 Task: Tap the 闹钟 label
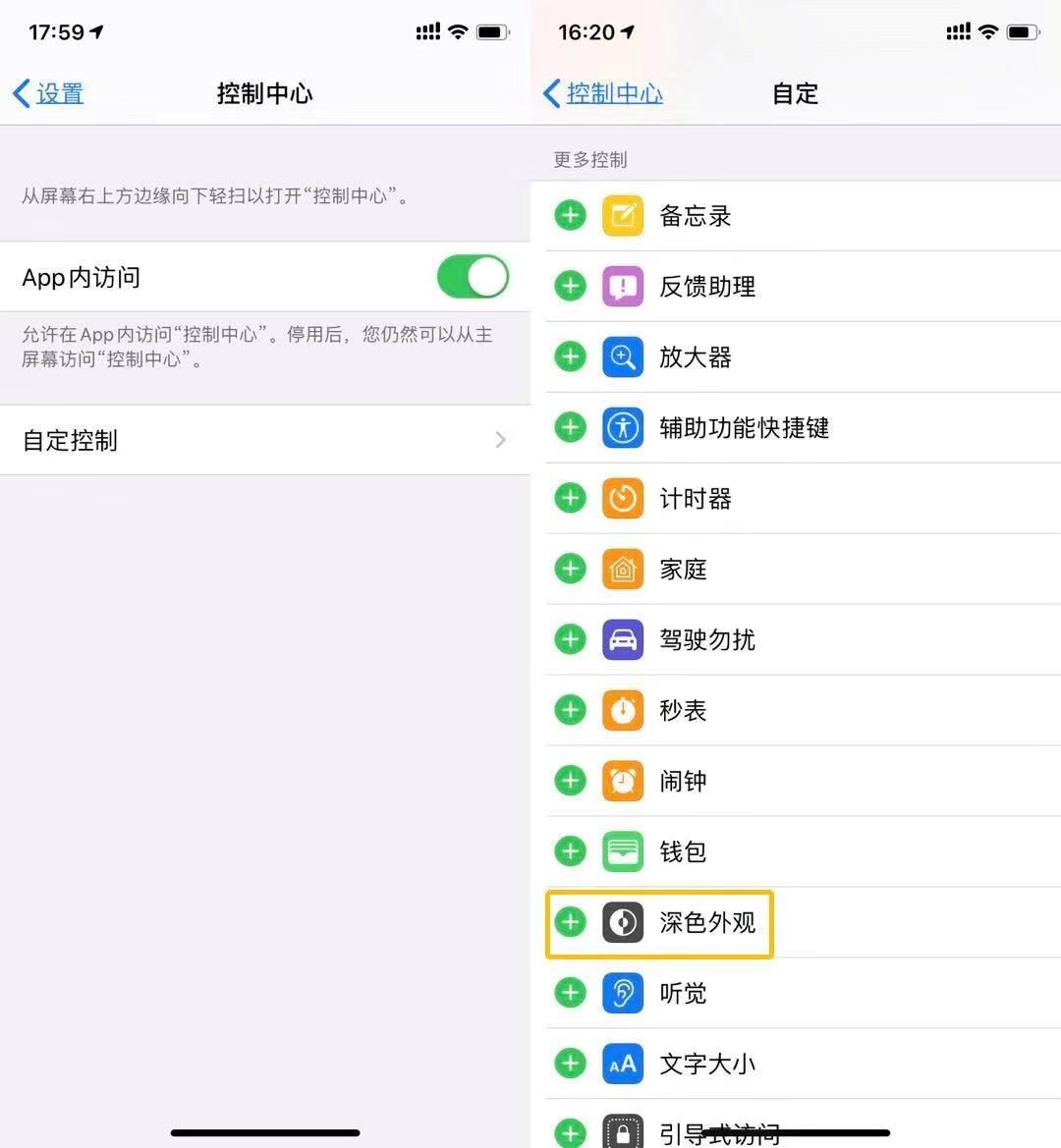point(683,782)
